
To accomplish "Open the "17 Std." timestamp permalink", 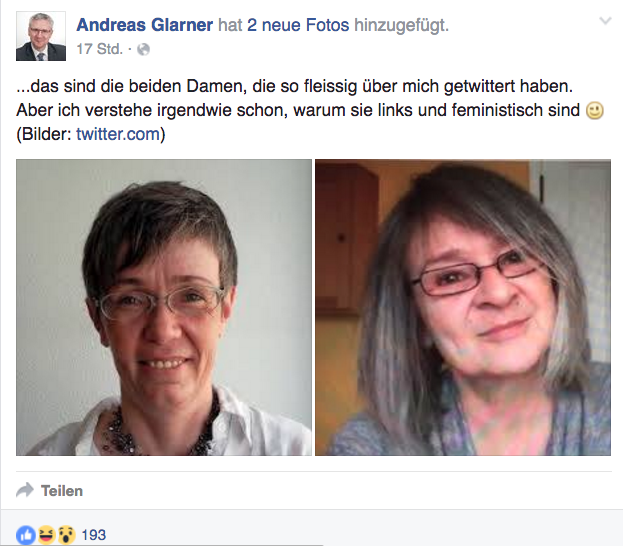I will pyautogui.click(x=99, y=49).
